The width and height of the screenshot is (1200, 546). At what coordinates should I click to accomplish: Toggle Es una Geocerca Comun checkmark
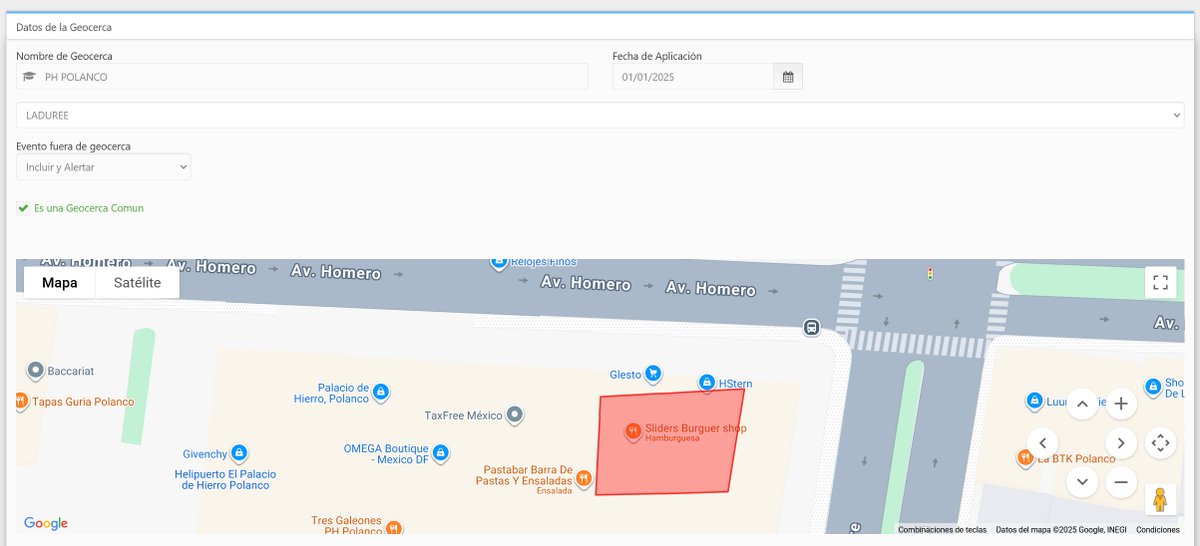[x=23, y=208]
